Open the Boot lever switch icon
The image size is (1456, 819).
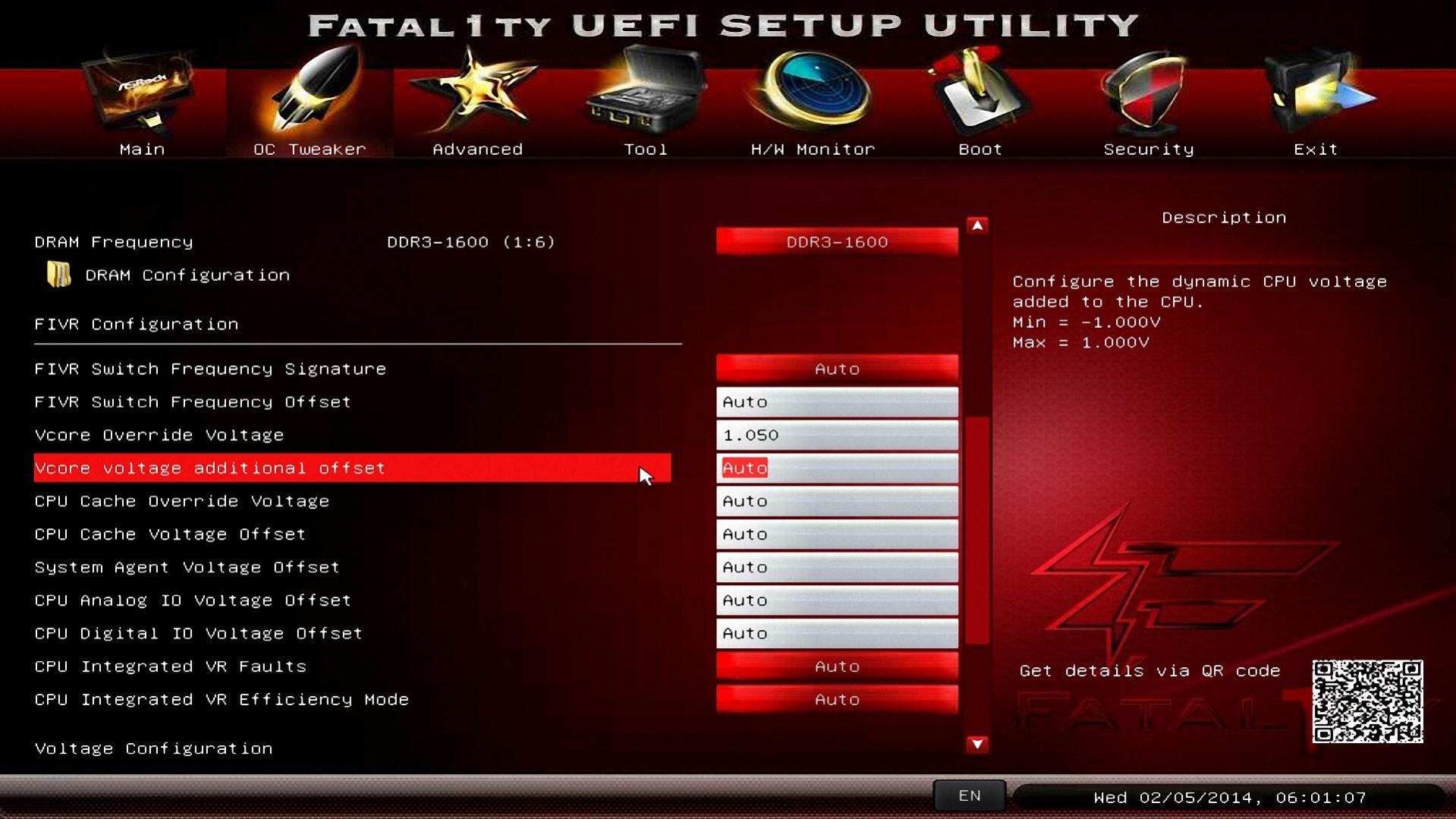click(x=979, y=90)
